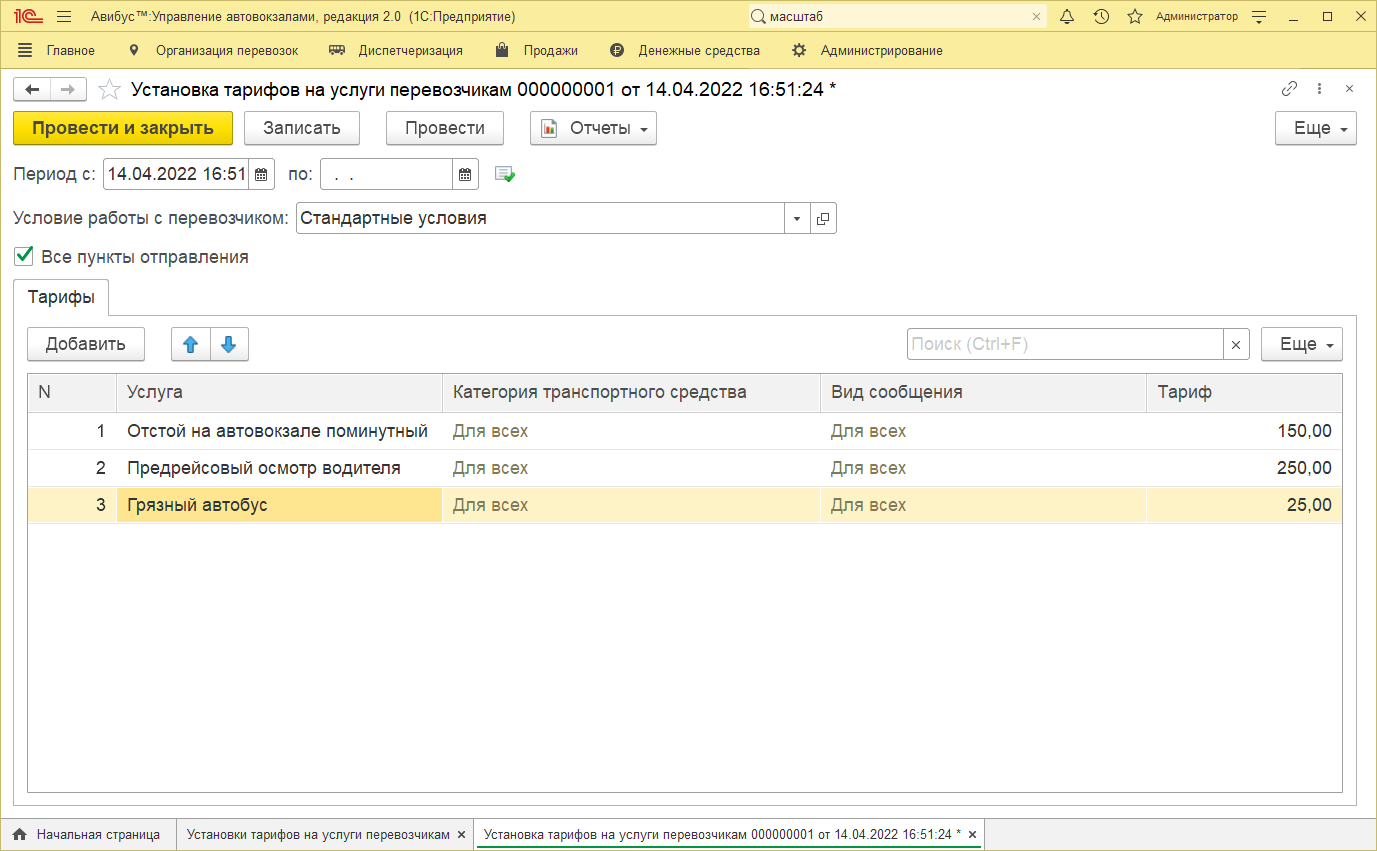The height and width of the screenshot is (851, 1377).
Task: Move tariff row up with blue arrow
Action: click(x=191, y=344)
